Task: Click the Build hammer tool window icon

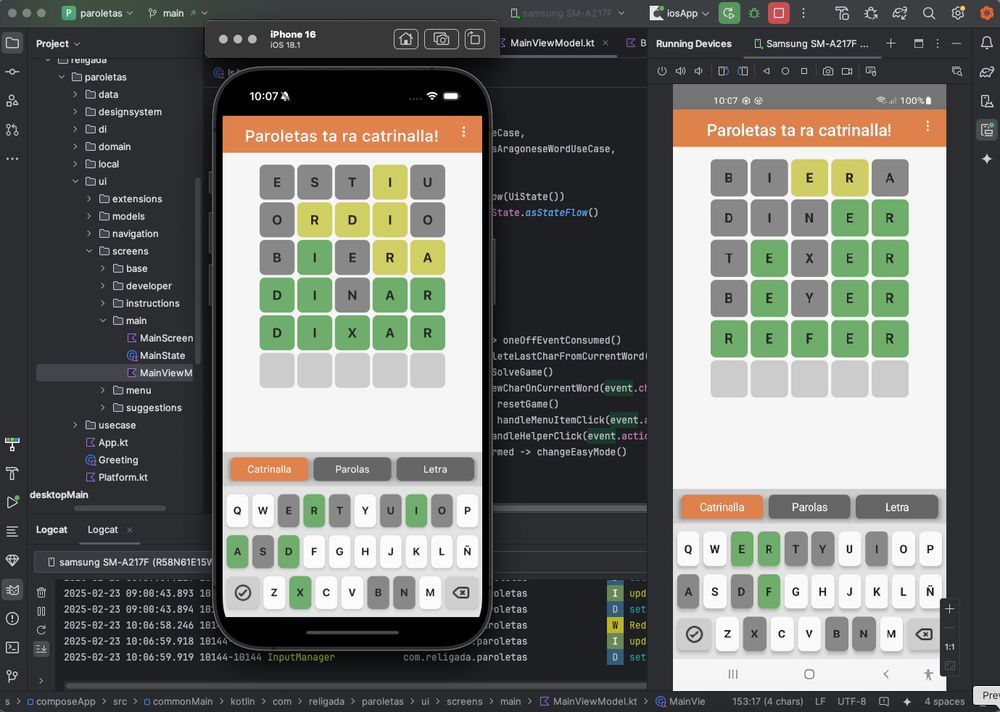Action: click(x=12, y=473)
